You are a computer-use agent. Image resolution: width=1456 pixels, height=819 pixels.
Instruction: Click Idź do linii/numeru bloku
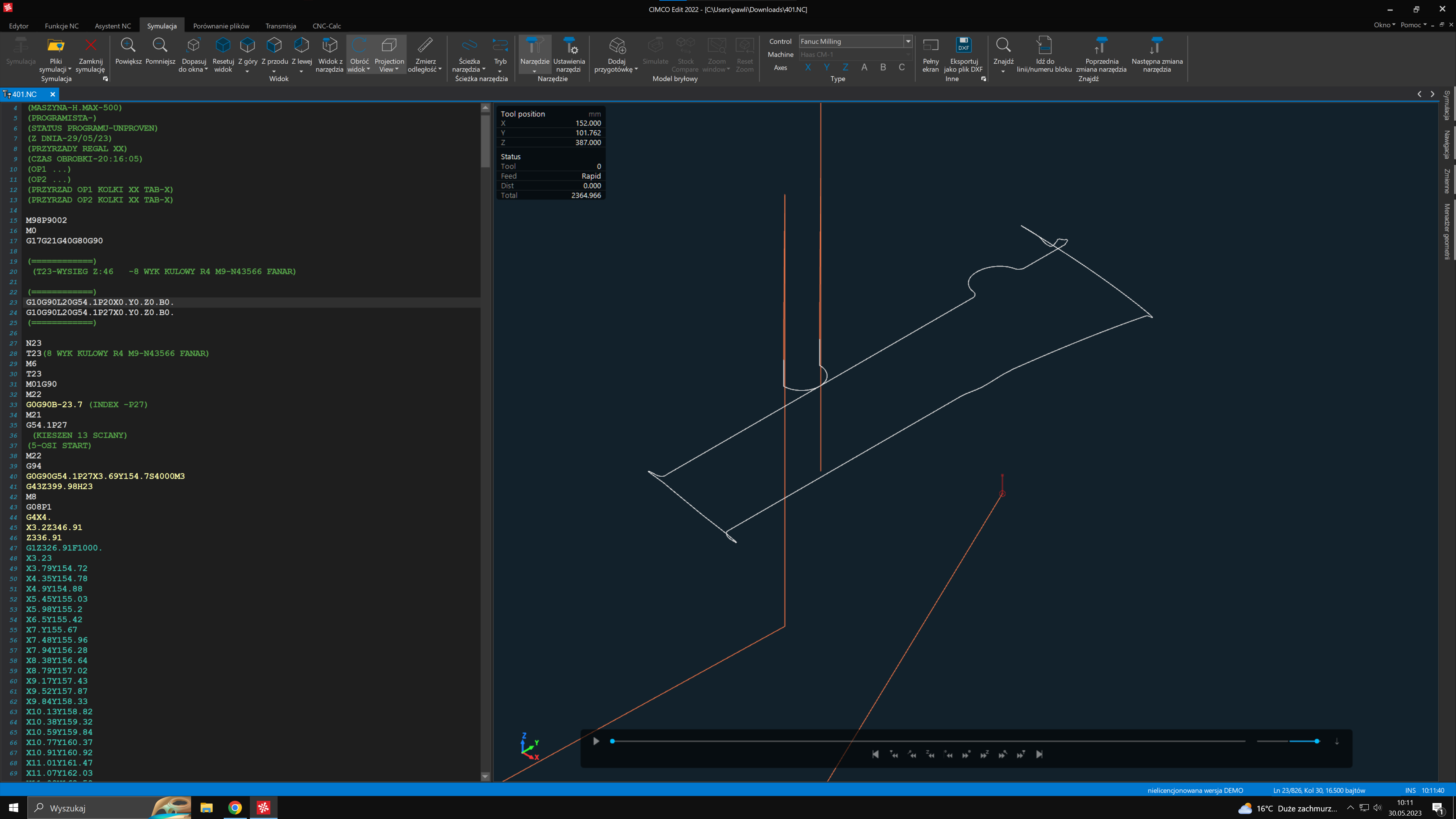tap(1044, 54)
